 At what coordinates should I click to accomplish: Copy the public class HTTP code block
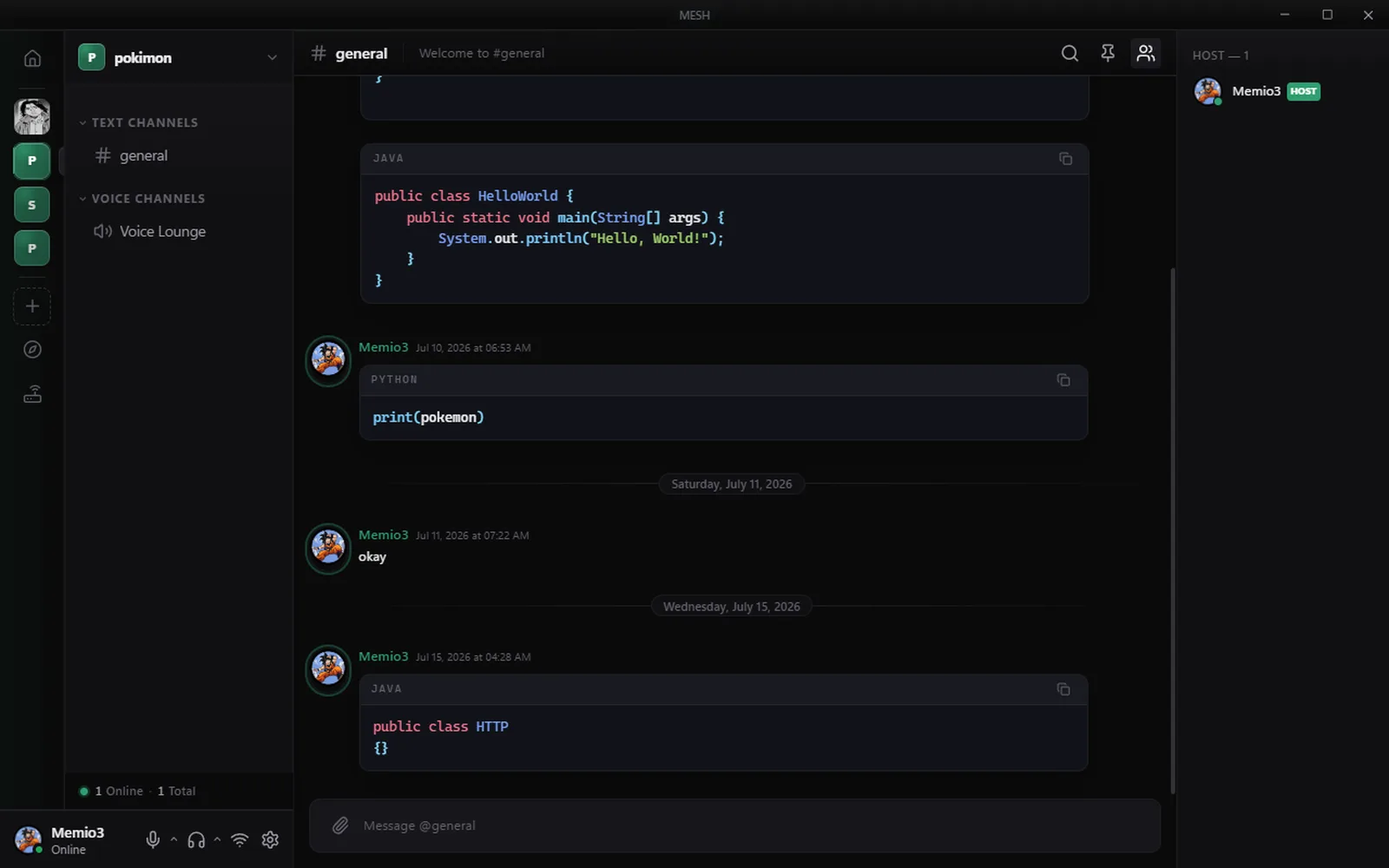(x=1063, y=688)
